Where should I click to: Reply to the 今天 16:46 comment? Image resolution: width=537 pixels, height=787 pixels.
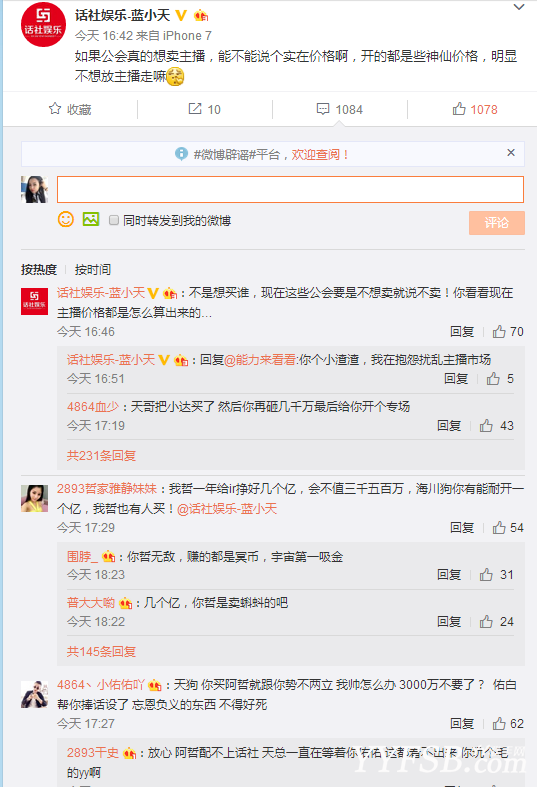(x=462, y=331)
